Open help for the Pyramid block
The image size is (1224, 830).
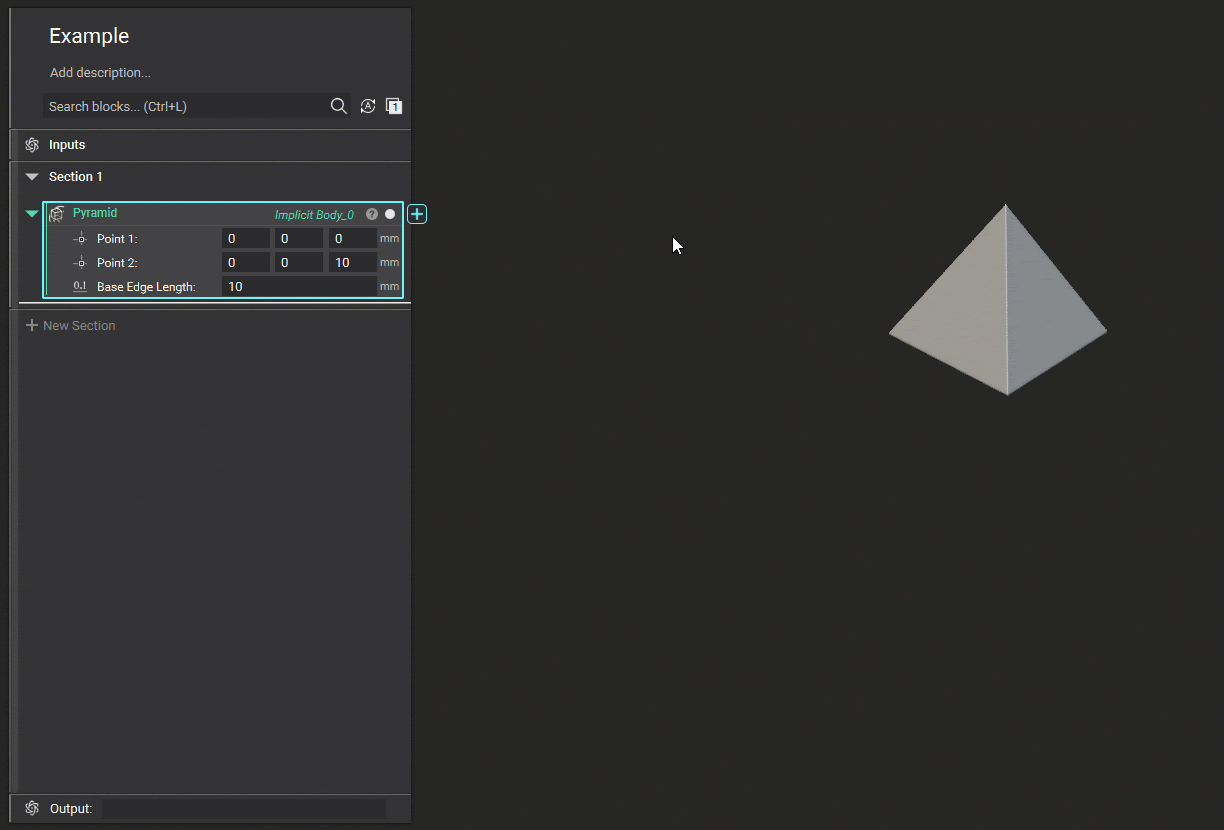pos(372,214)
